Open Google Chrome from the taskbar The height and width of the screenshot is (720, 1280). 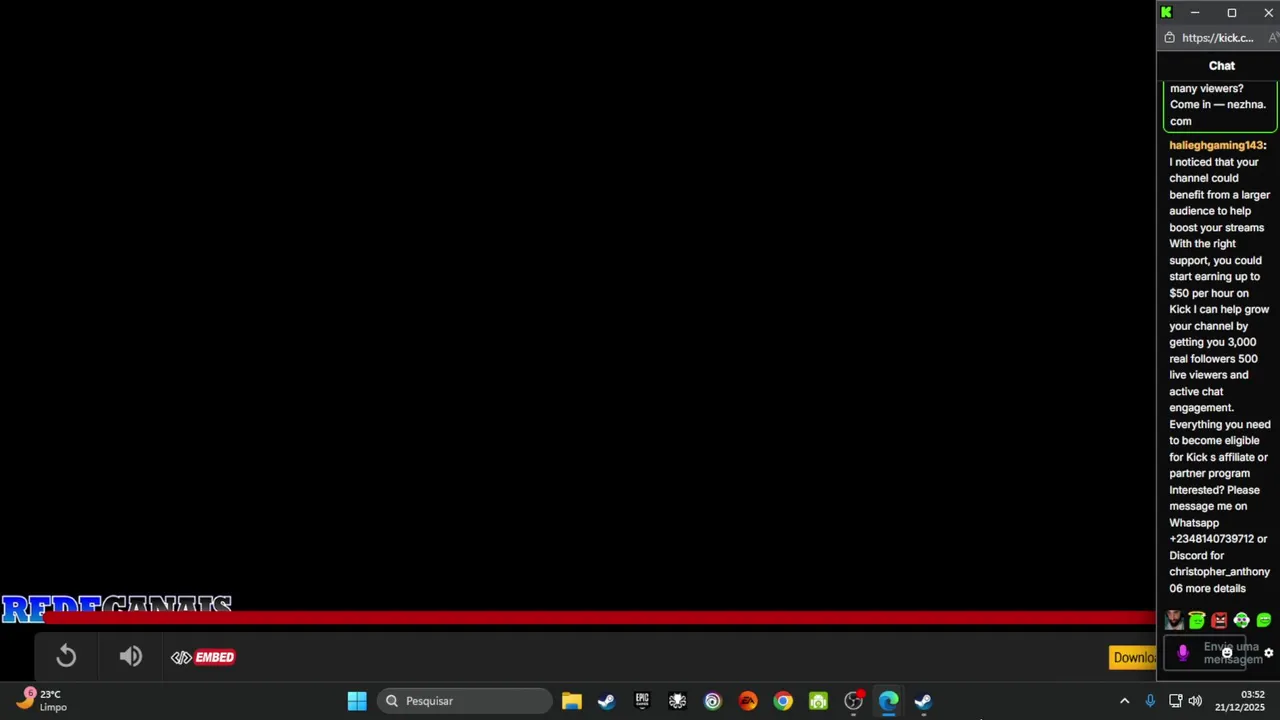tap(783, 701)
